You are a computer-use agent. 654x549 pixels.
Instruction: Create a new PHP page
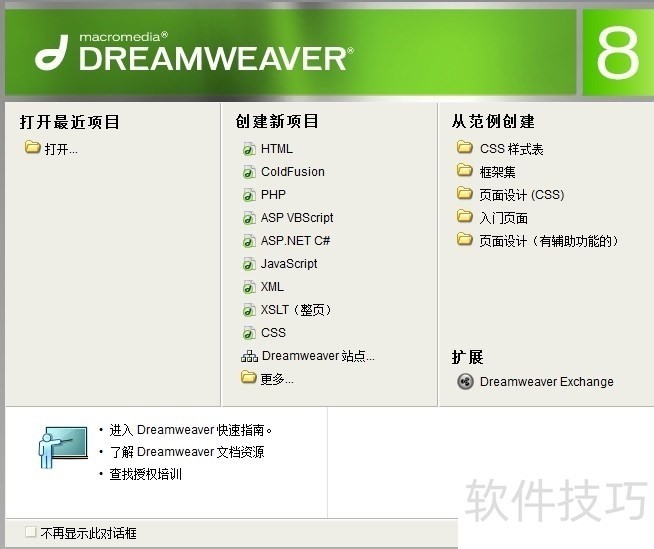click(x=273, y=195)
